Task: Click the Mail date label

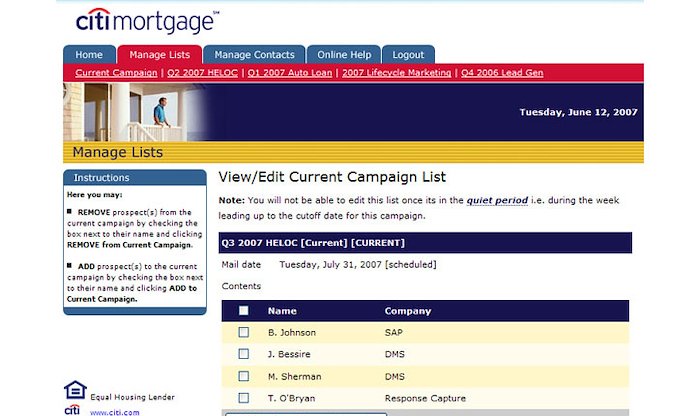Action: pos(241,265)
